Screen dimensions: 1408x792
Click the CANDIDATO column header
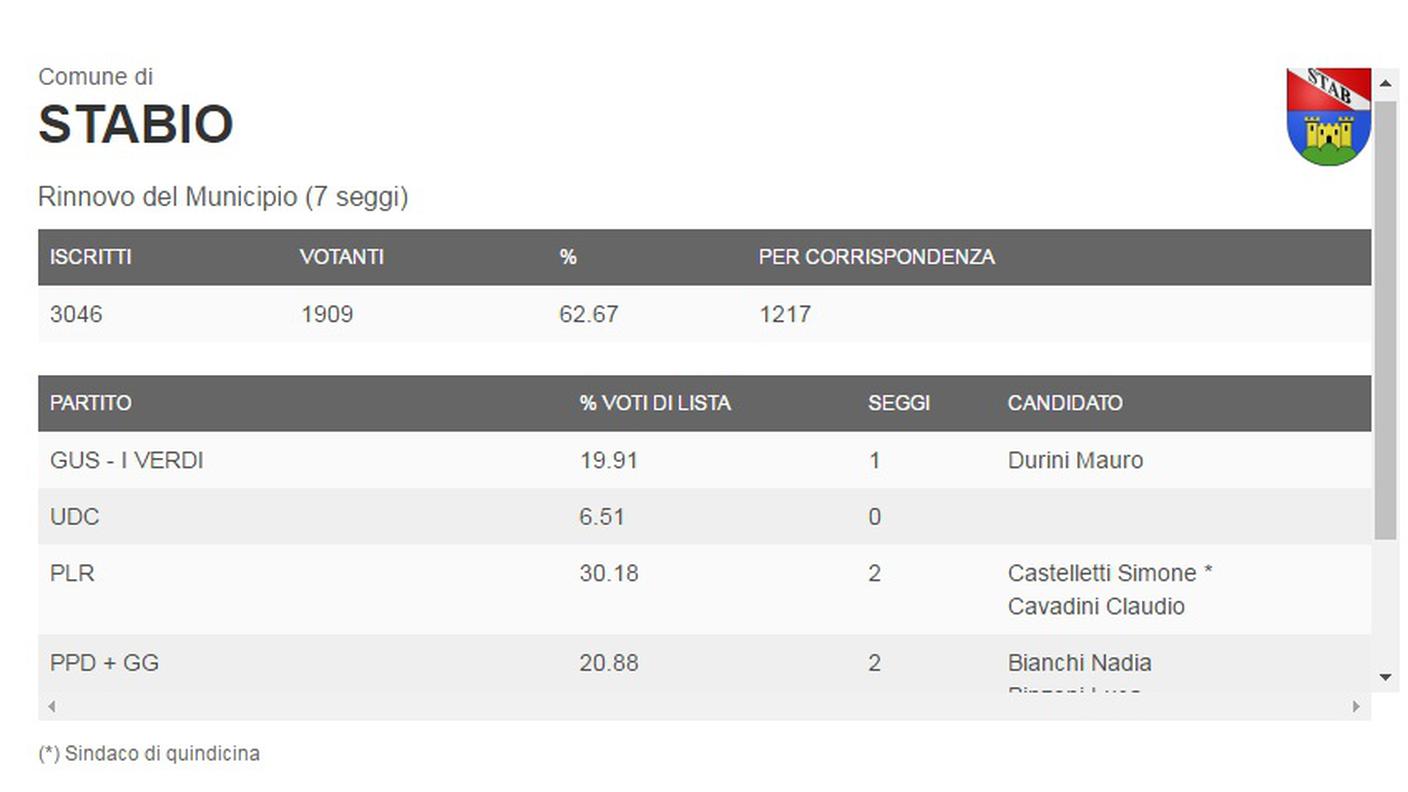1065,403
